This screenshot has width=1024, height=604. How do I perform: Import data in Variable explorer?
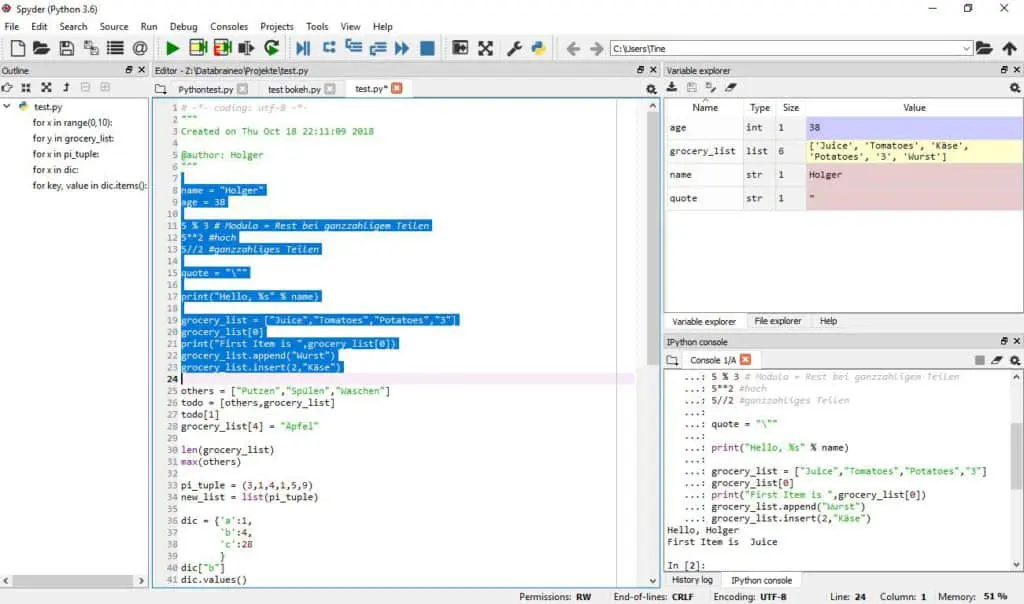(x=671, y=87)
